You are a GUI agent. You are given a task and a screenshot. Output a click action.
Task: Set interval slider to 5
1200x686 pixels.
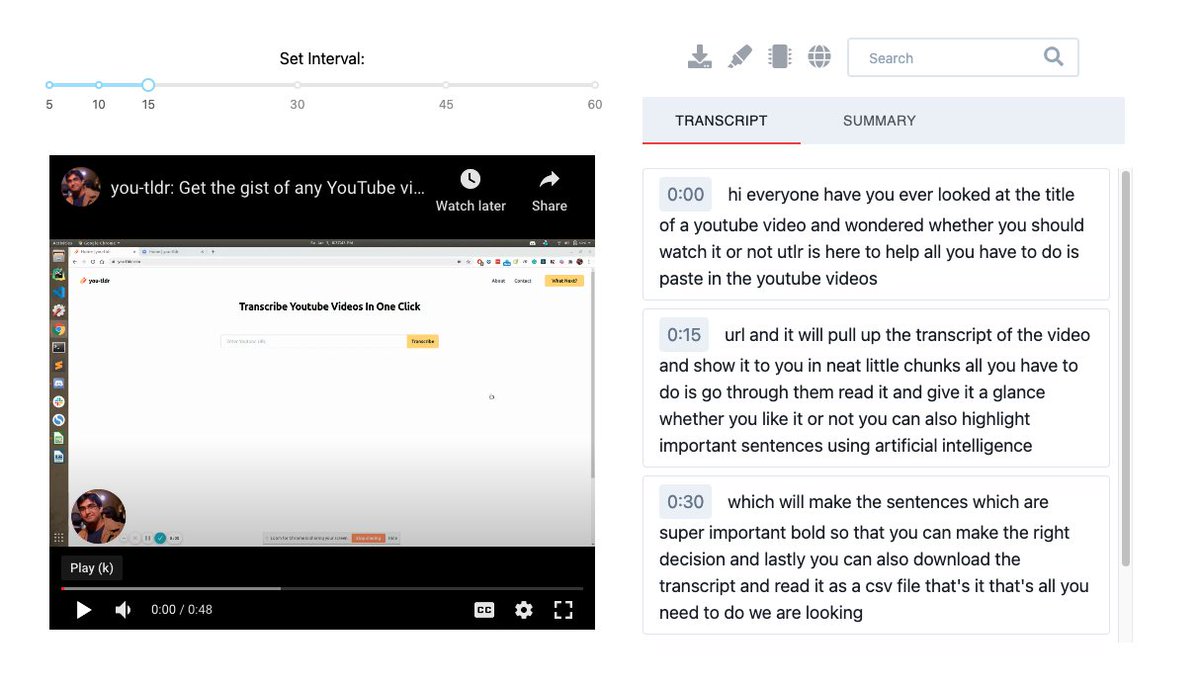[49, 85]
